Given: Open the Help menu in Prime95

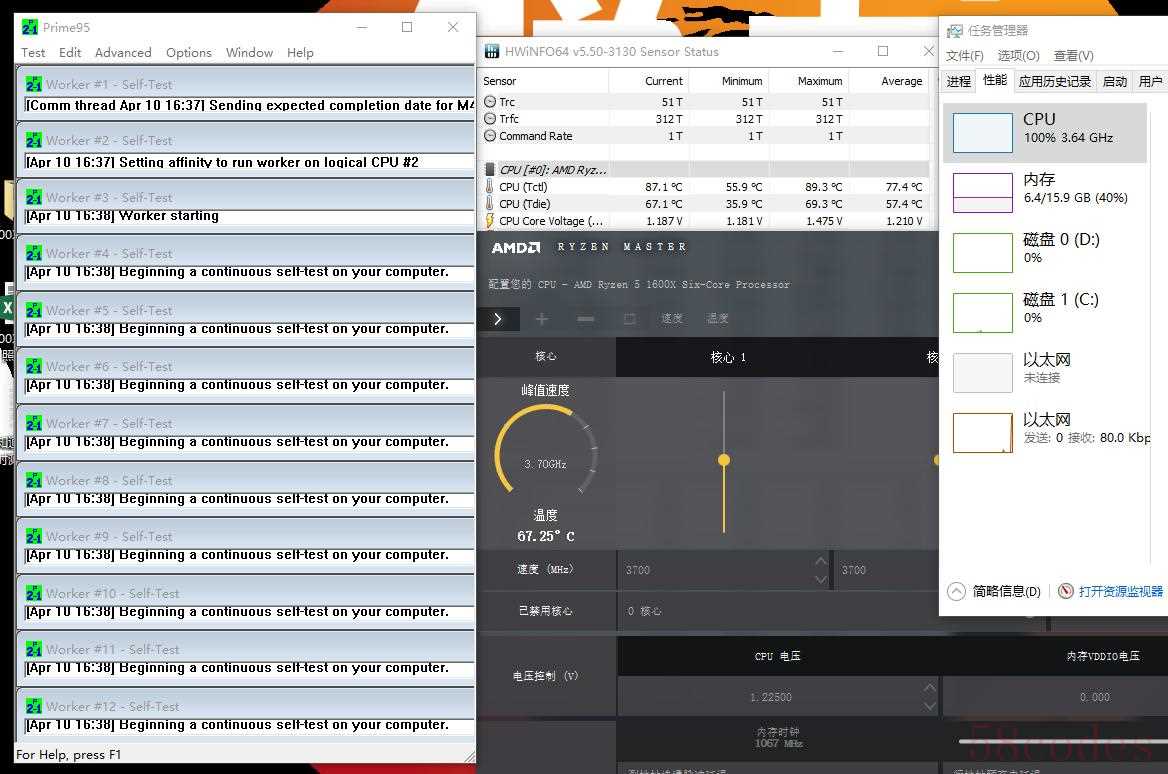Looking at the screenshot, I should pos(300,53).
